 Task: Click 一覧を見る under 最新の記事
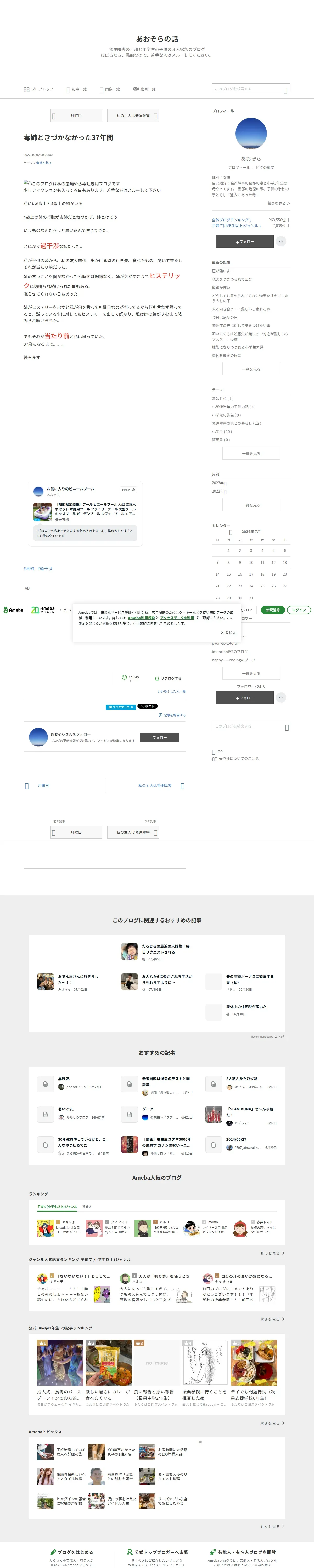(x=251, y=369)
